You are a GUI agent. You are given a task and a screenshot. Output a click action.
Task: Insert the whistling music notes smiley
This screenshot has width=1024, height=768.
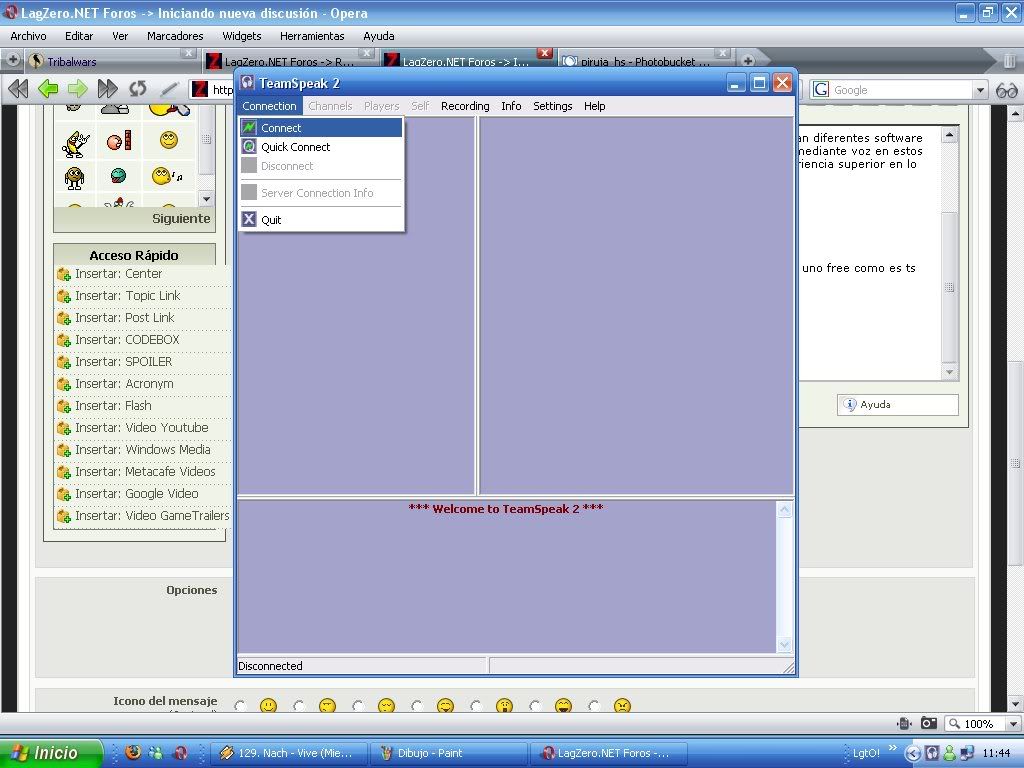[x=167, y=176]
